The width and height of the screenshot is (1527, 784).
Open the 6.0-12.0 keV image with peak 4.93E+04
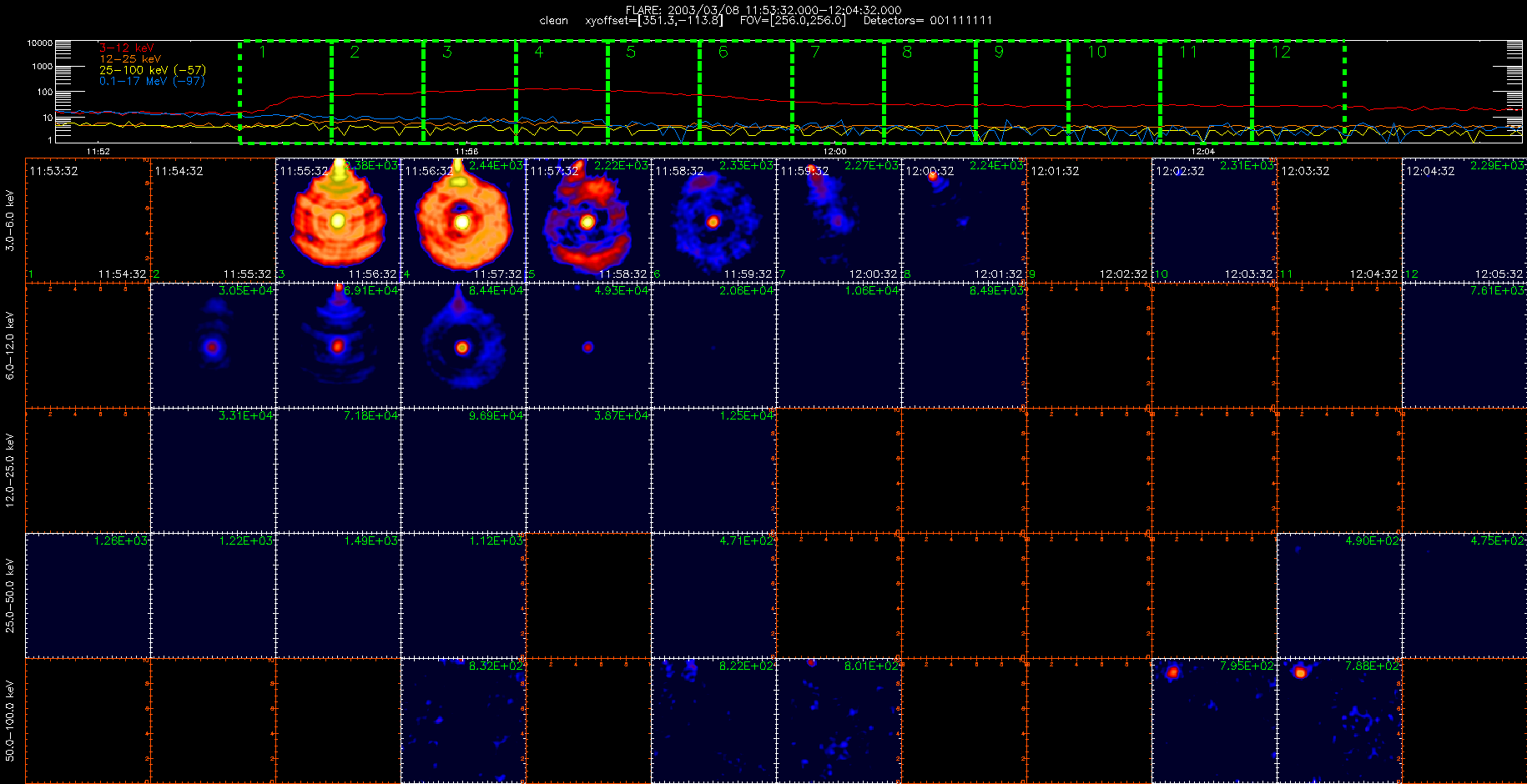coord(588,345)
